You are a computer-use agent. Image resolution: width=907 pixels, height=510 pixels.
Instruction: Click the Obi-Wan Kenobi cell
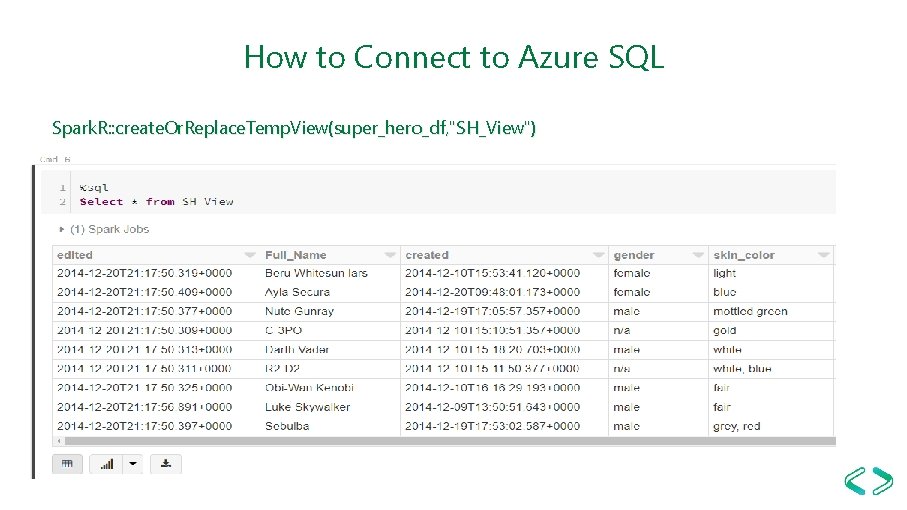pyautogui.click(x=309, y=387)
